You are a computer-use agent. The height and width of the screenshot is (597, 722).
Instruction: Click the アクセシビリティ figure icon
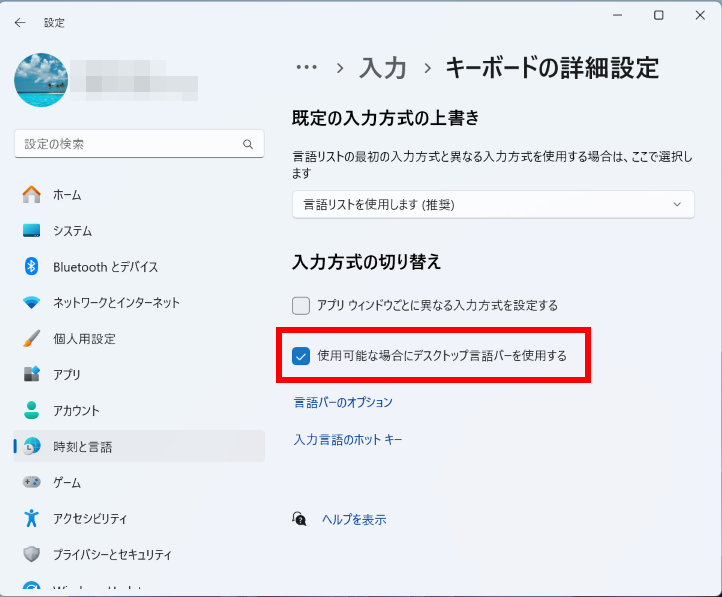pyautogui.click(x=31, y=518)
